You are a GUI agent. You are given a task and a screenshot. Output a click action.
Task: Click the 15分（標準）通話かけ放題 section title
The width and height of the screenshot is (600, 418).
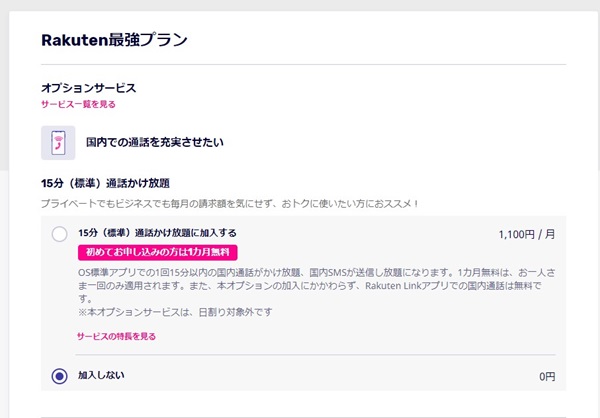coord(105,183)
